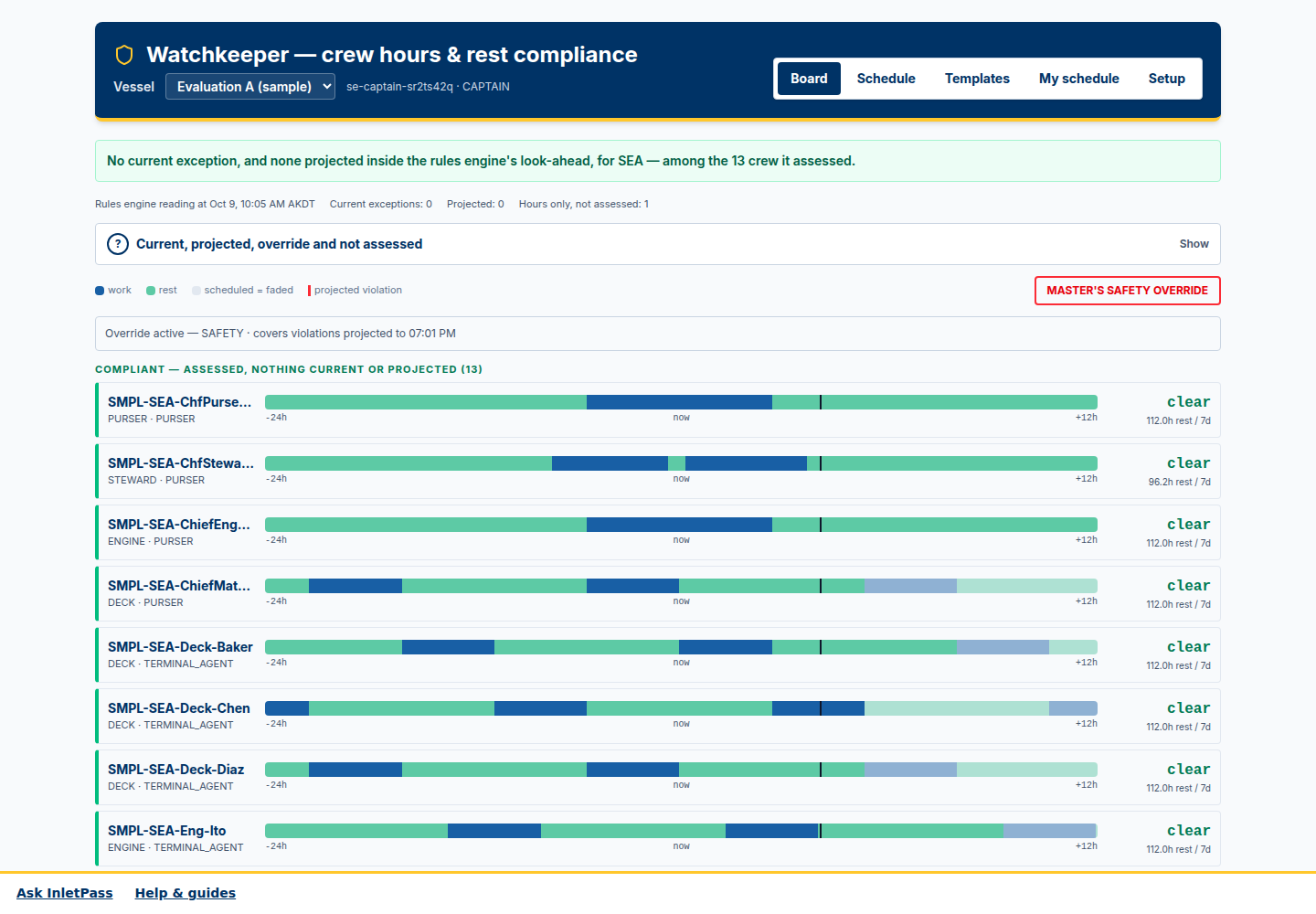Click the green no-exception status banner
The width and height of the screenshot is (1316, 914).
658,161
